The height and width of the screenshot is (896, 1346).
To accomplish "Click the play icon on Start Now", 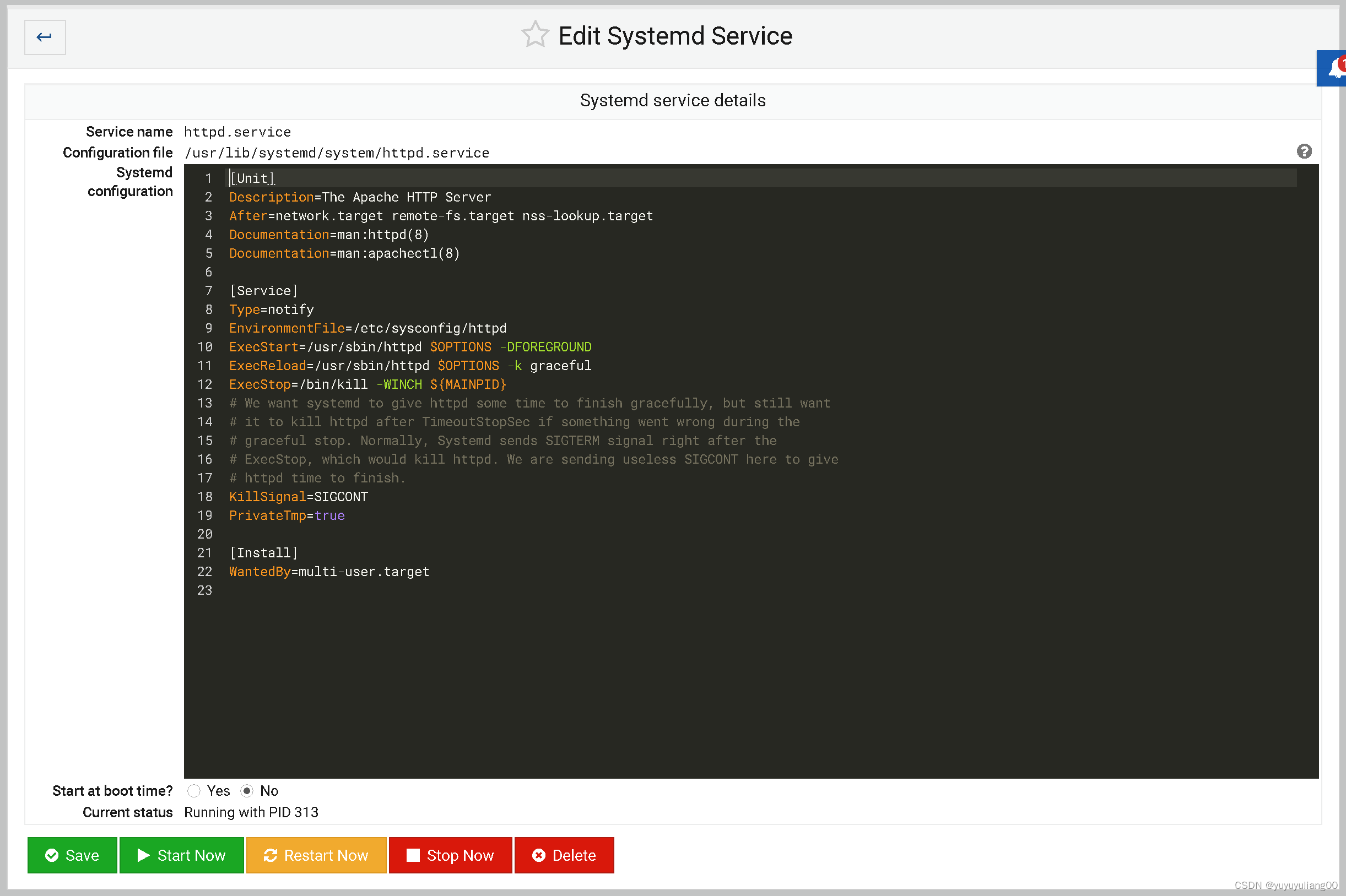I will [x=143, y=855].
